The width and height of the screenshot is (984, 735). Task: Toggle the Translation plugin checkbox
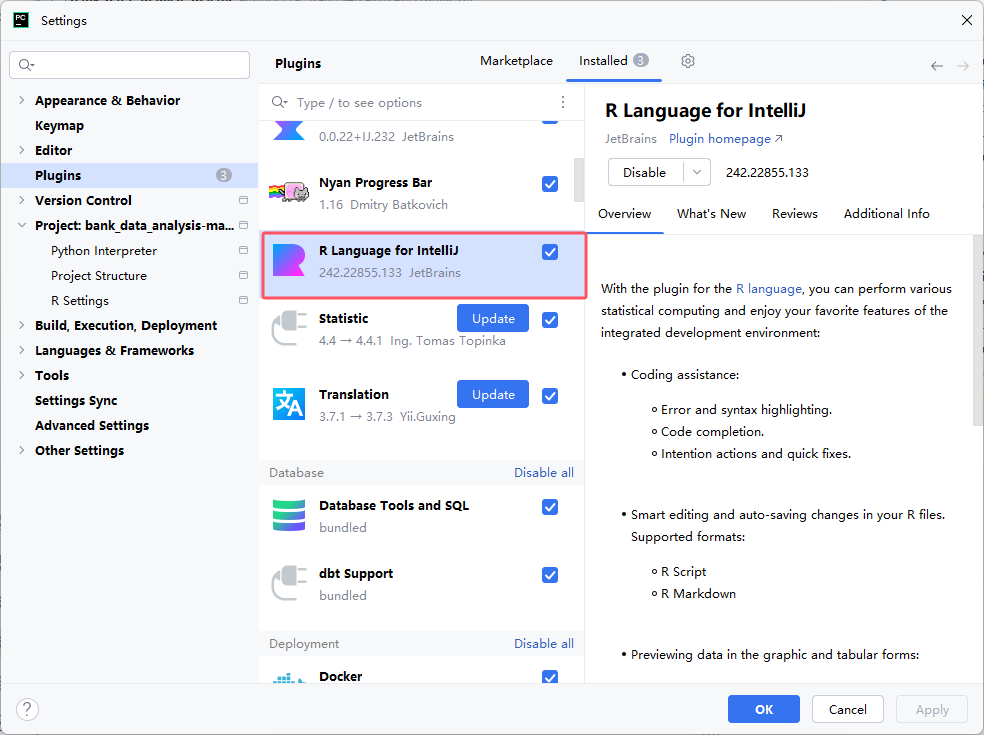pos(550,395)
